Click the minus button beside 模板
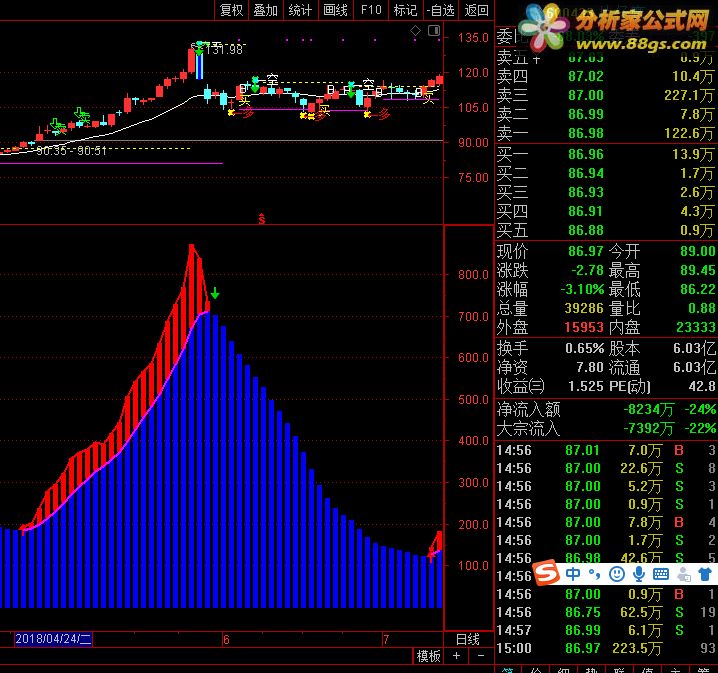This screenshot has height=673, width=718. click(481, 656)
